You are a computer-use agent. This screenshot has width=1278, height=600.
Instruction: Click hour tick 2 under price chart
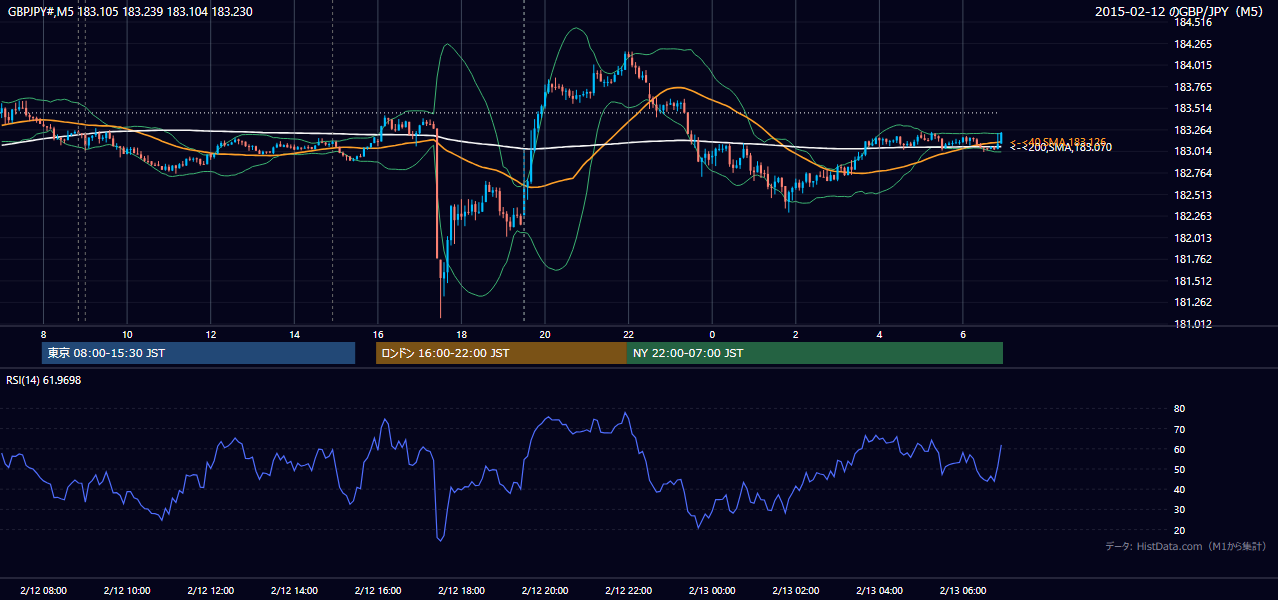tap(795, 334)
